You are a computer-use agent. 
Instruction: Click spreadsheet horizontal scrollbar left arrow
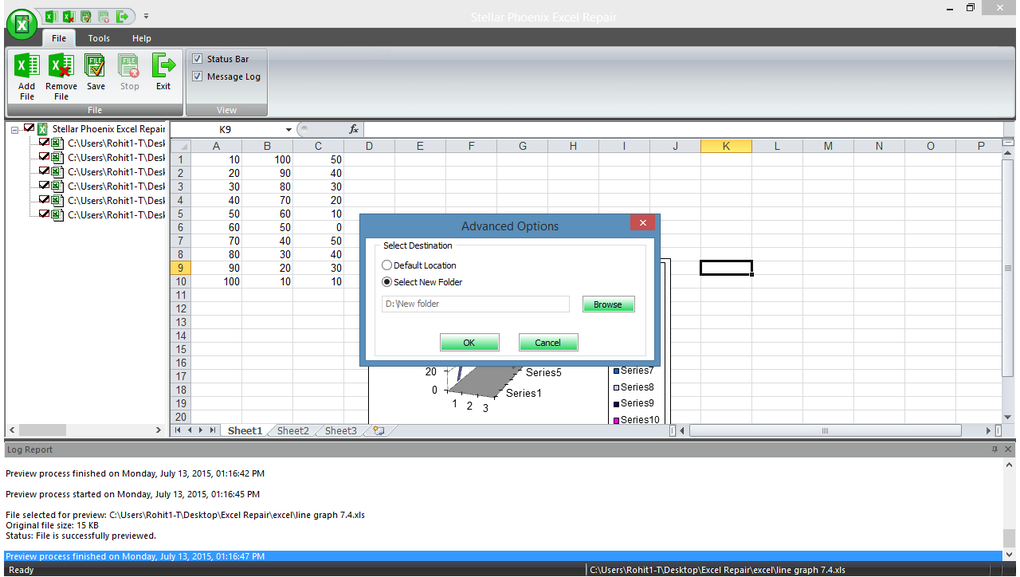(x=682, y=431)
